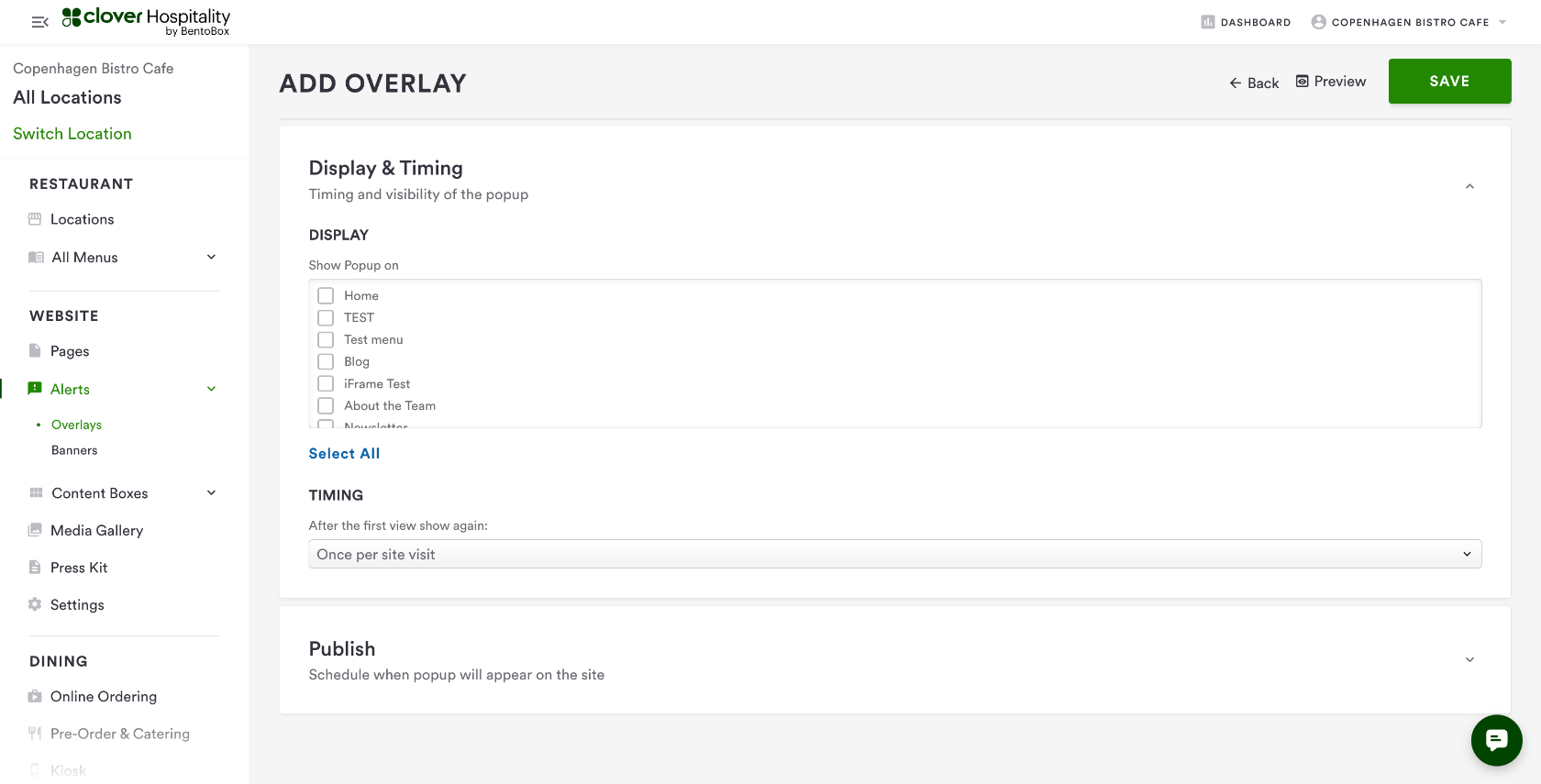This screenshot has height=784, width=1541.
Task: Click the green SAVE button
Action: click(1449, 82)
